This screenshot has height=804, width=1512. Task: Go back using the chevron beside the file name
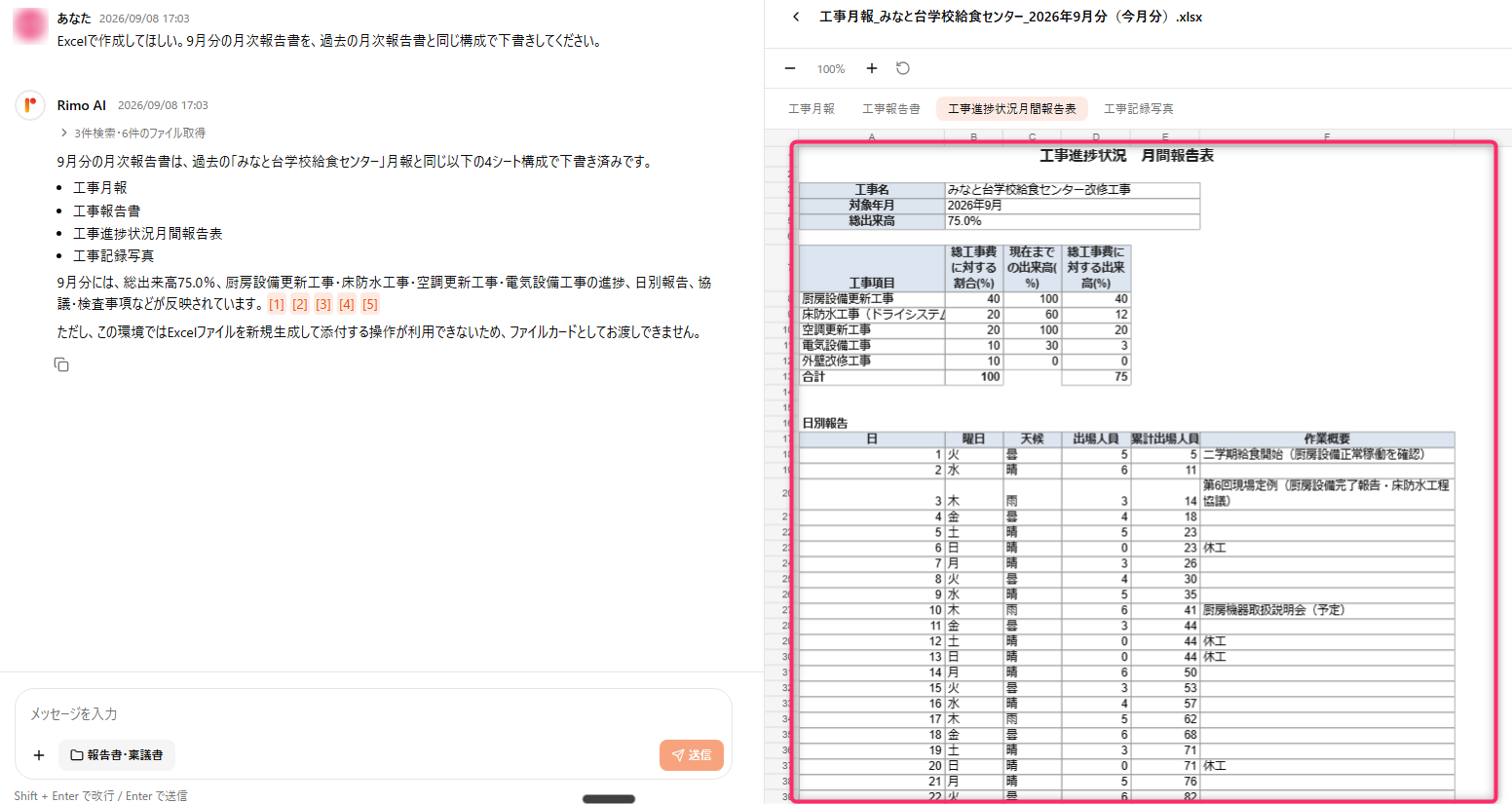[x=796, y=17]
